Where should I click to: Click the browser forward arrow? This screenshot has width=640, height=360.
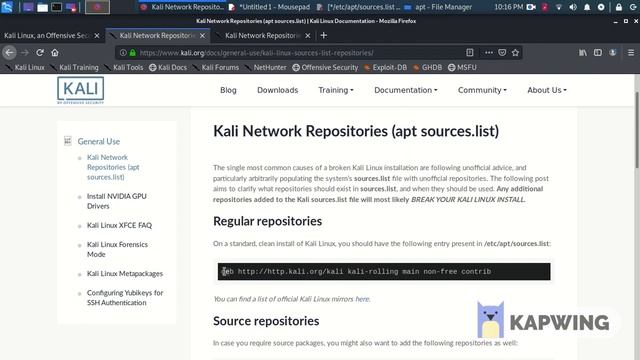coord(24,53)
